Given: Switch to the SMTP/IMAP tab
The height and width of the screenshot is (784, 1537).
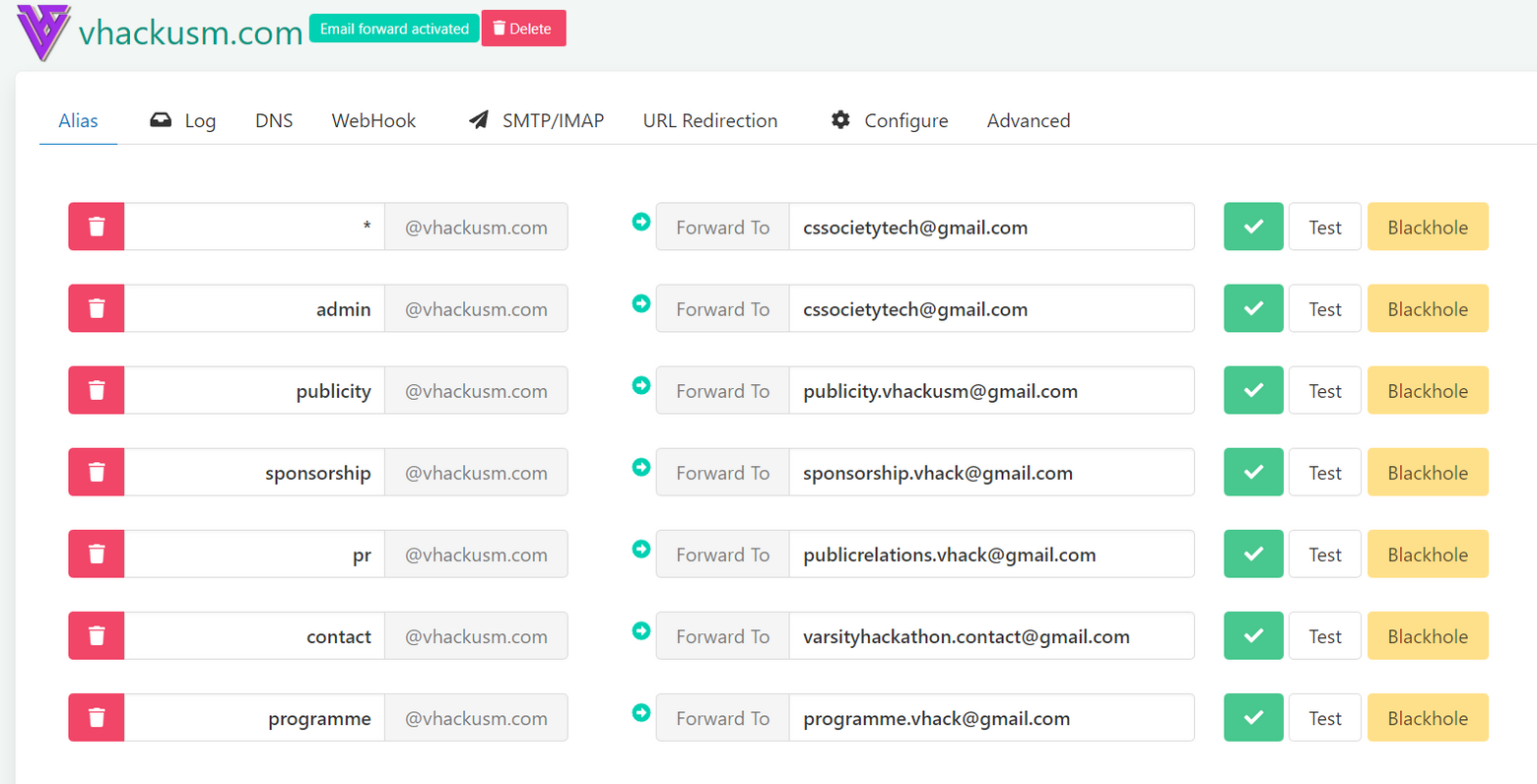Looking at the screenshot, I should click(x=537, y=121).
